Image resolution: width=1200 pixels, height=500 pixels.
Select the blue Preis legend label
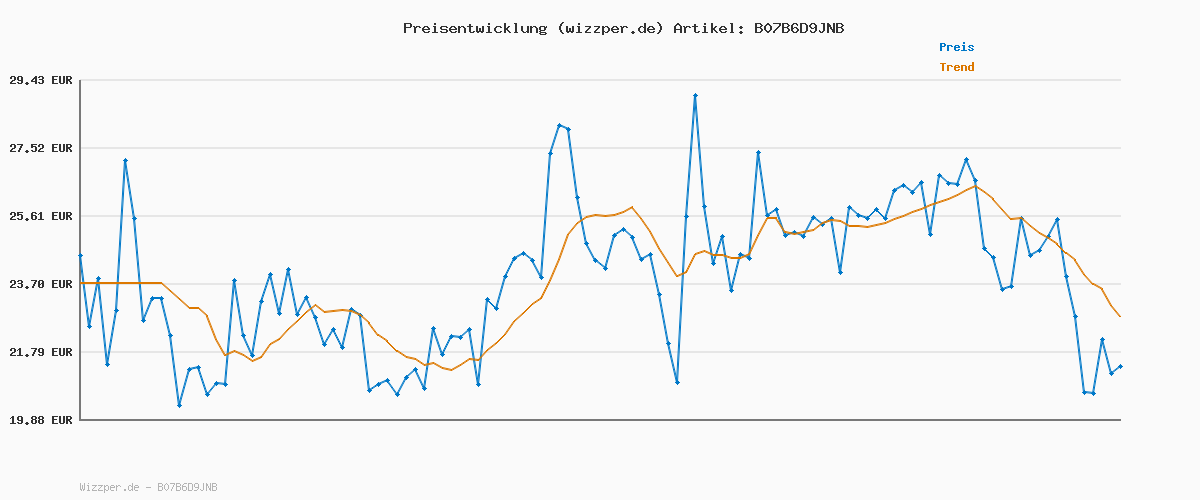pyautogui.click(x=956, y=47)
